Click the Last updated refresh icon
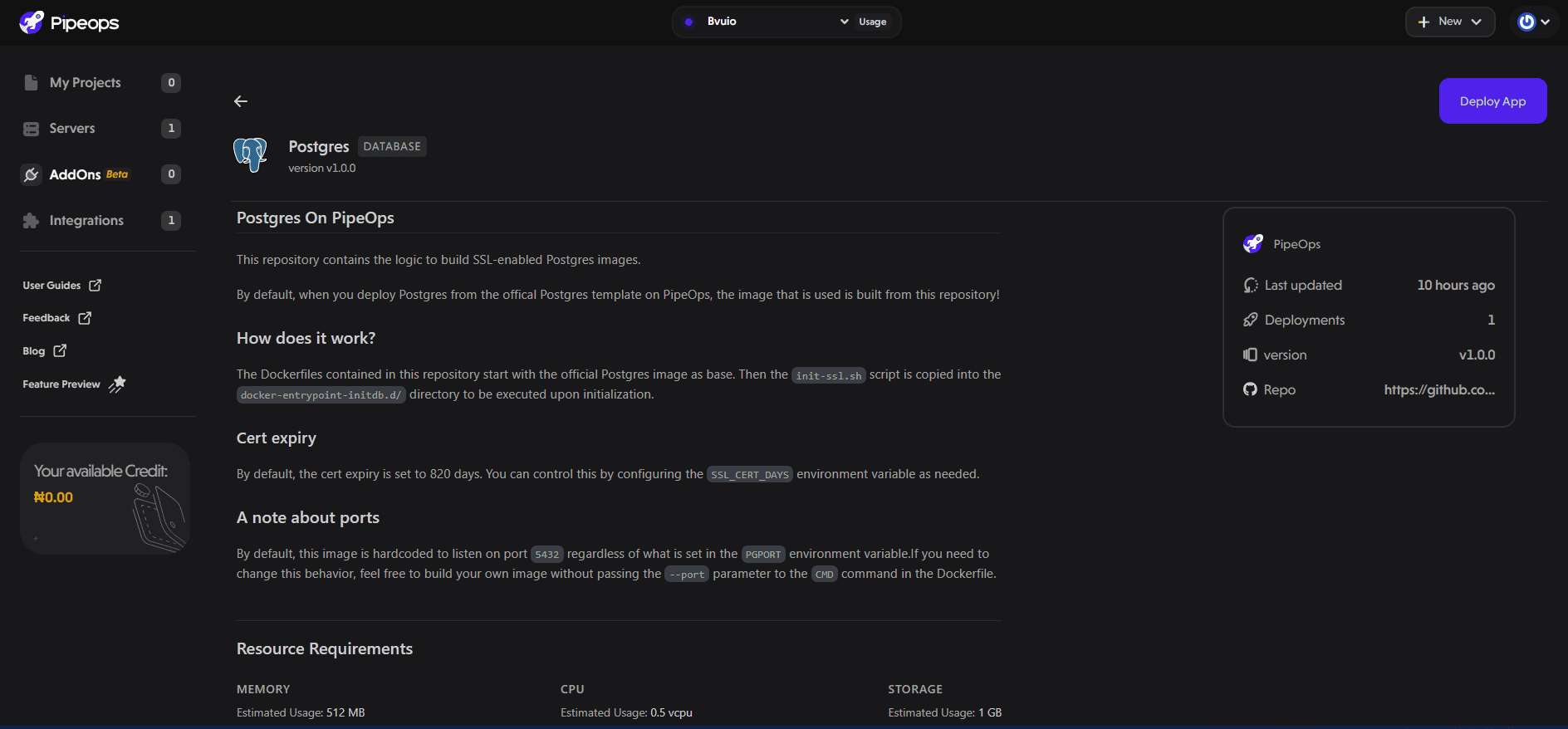The height and width of the screenshot is (729, 1568). 1251,285
